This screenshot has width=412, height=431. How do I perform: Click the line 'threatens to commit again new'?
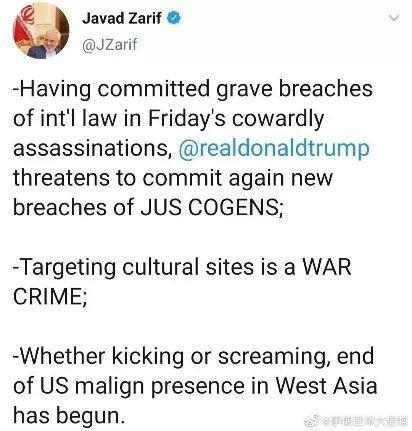point(173,178)
